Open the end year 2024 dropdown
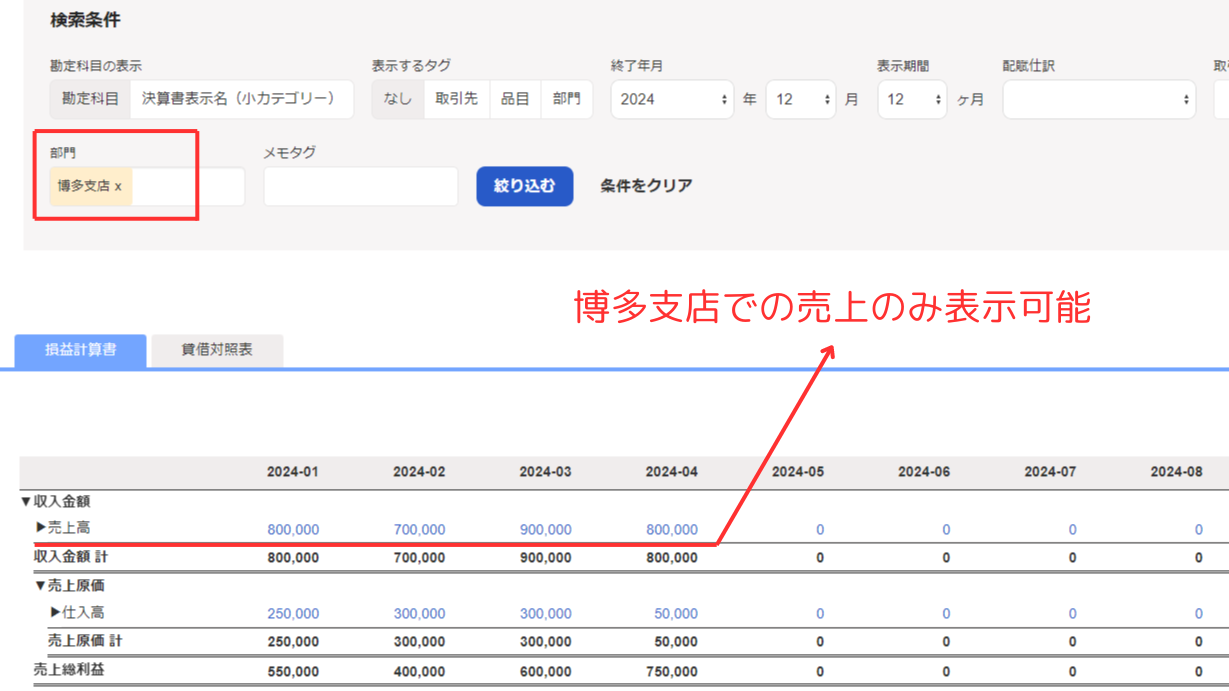The image size is (1229, 691). point(672,100)
